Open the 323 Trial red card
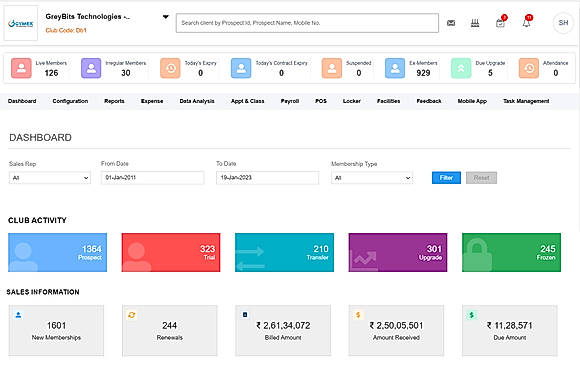Viewport: 580px width, 368px height. (x=171, y=253)
